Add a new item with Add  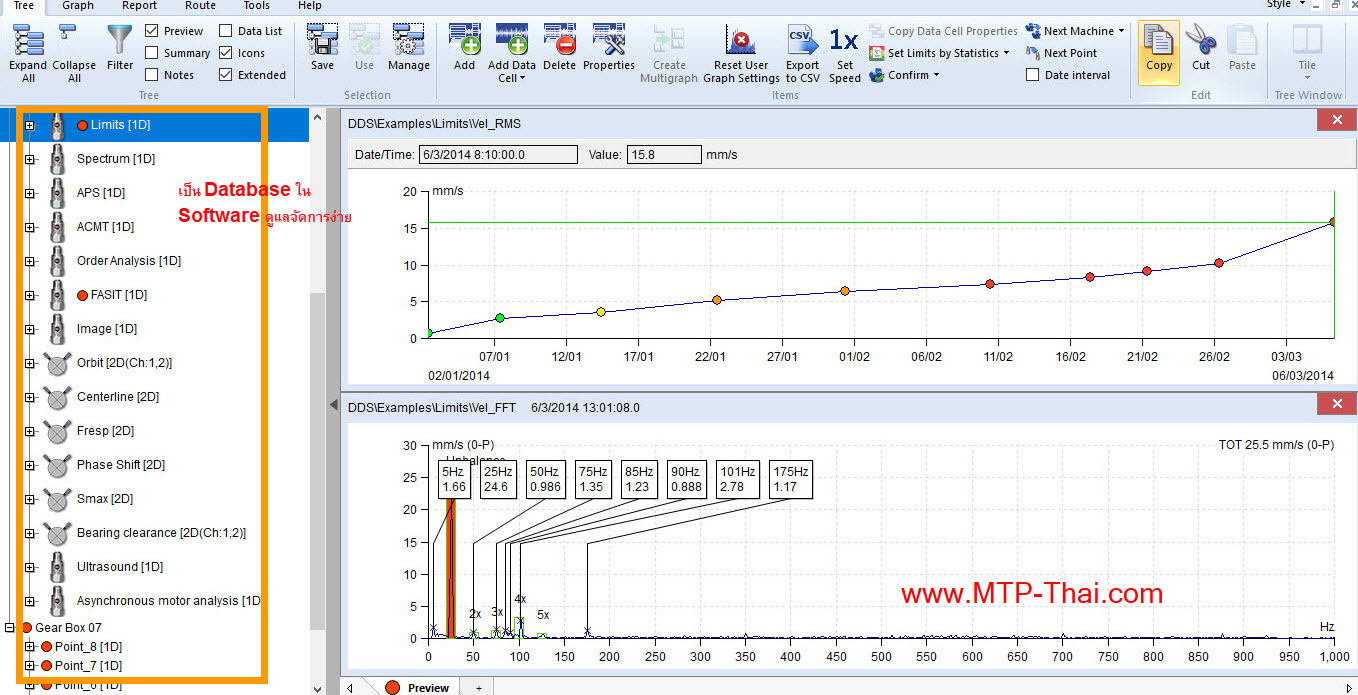pos(464,40)
